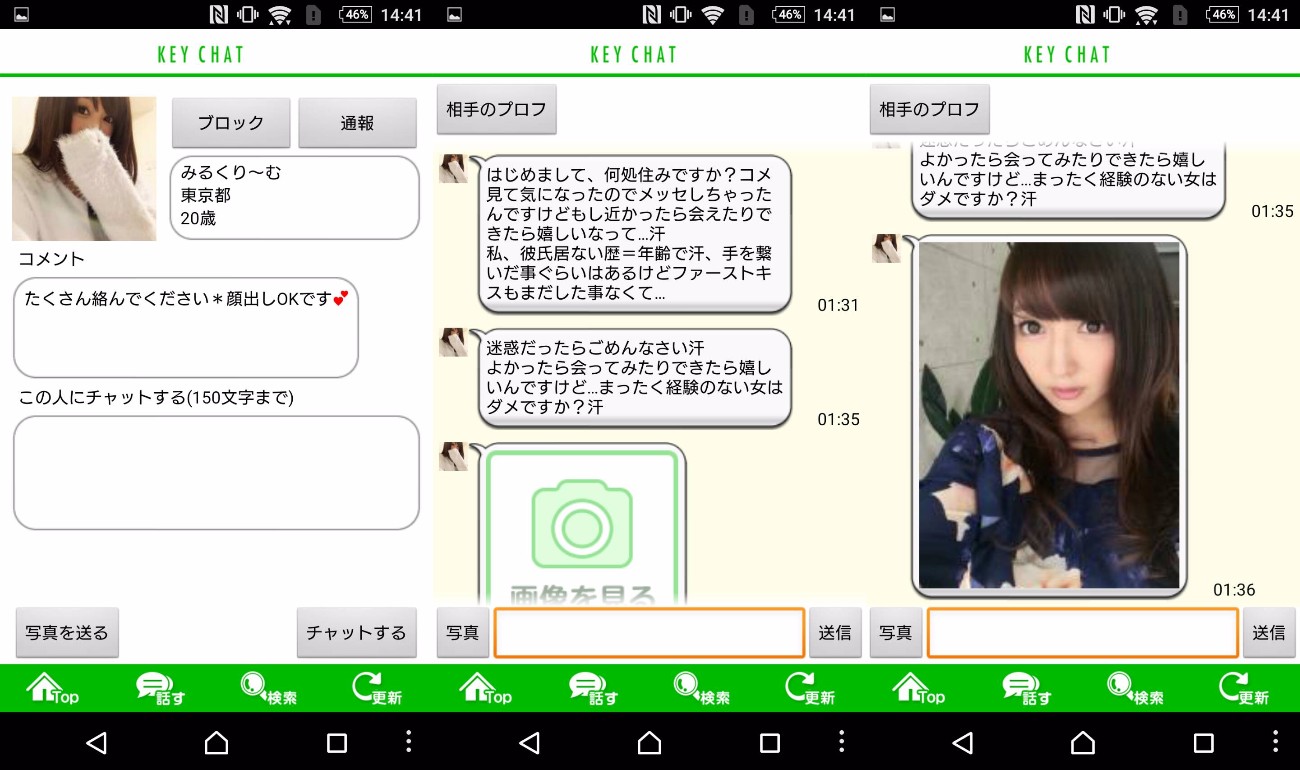1300x770 pixels.
Task: Report the user via 通報 button
Action: pyautogui.click(x=357, y=123)
